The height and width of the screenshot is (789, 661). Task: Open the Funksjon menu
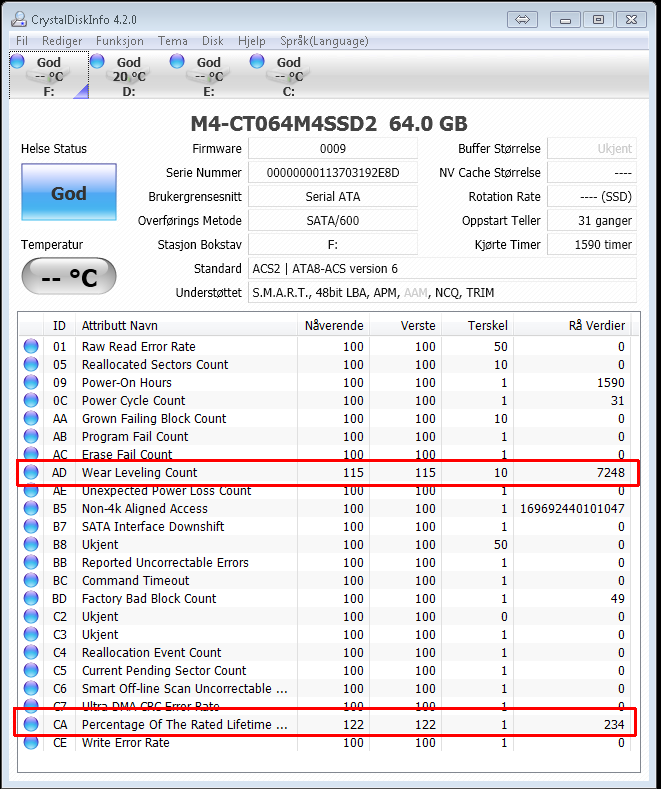[120, 41]
